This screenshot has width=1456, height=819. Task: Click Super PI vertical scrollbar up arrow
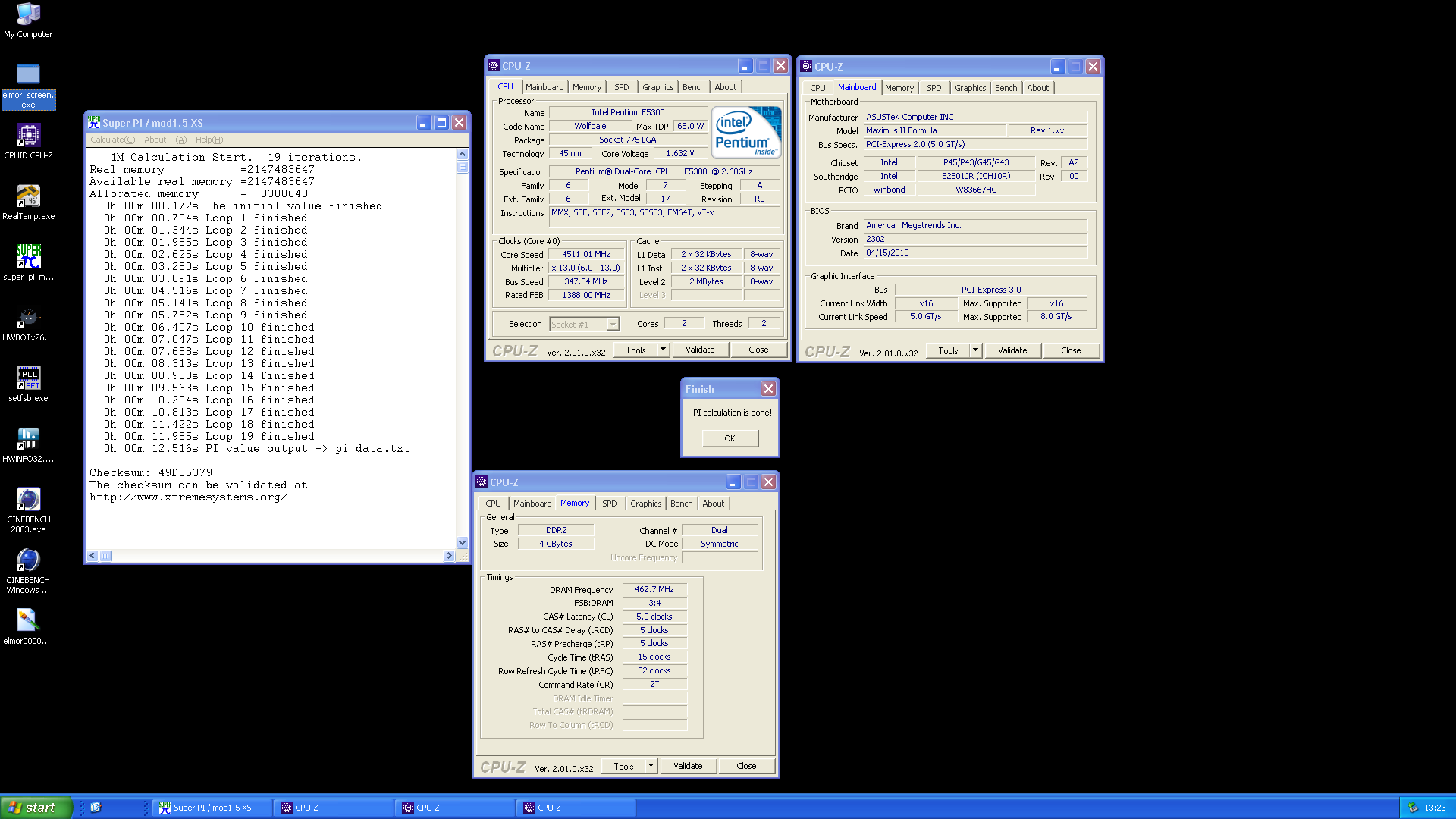click(463, 154)
